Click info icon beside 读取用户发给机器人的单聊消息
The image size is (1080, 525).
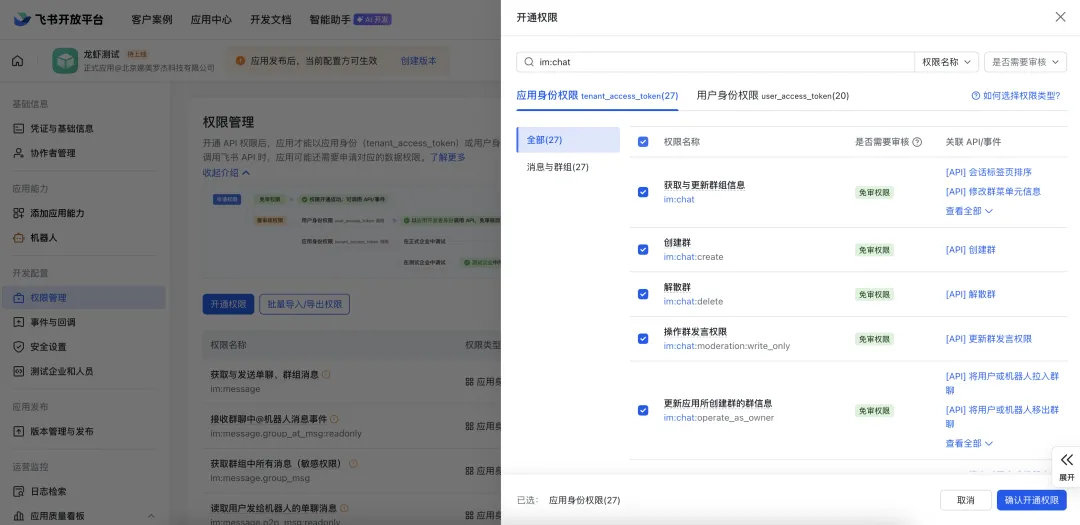point(344,508)
